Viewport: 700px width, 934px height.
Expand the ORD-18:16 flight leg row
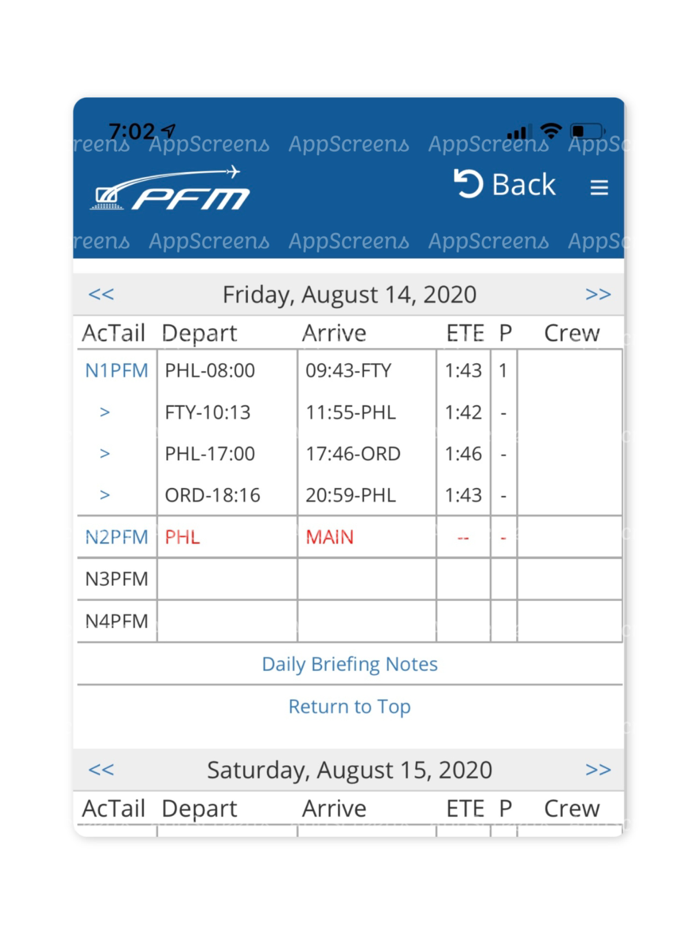(104, 495)
